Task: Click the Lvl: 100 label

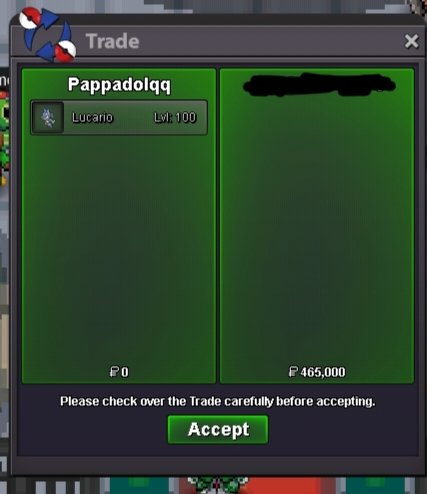Action: (175, 117)
